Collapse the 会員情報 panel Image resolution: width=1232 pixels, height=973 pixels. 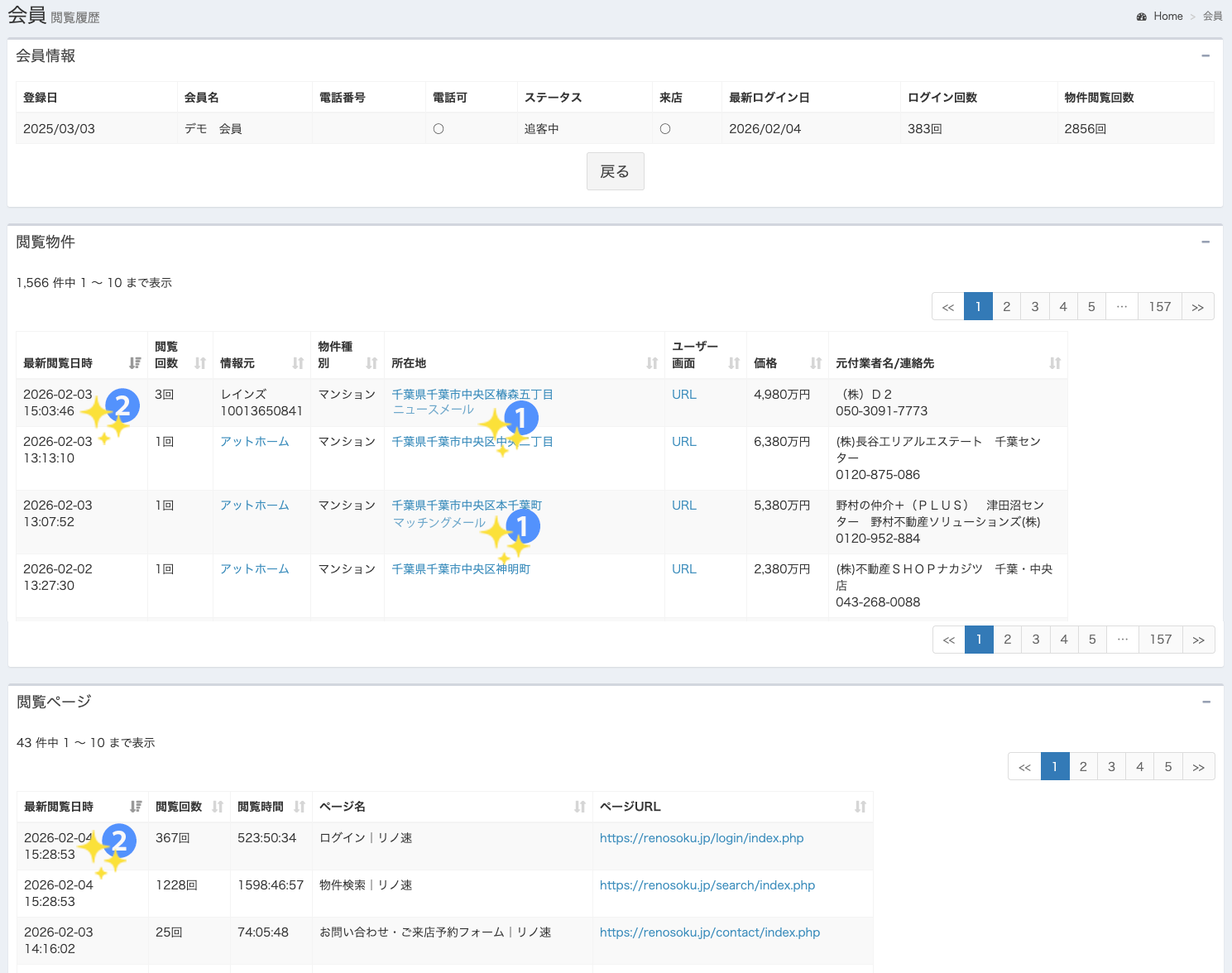[x=1206, y=56]
